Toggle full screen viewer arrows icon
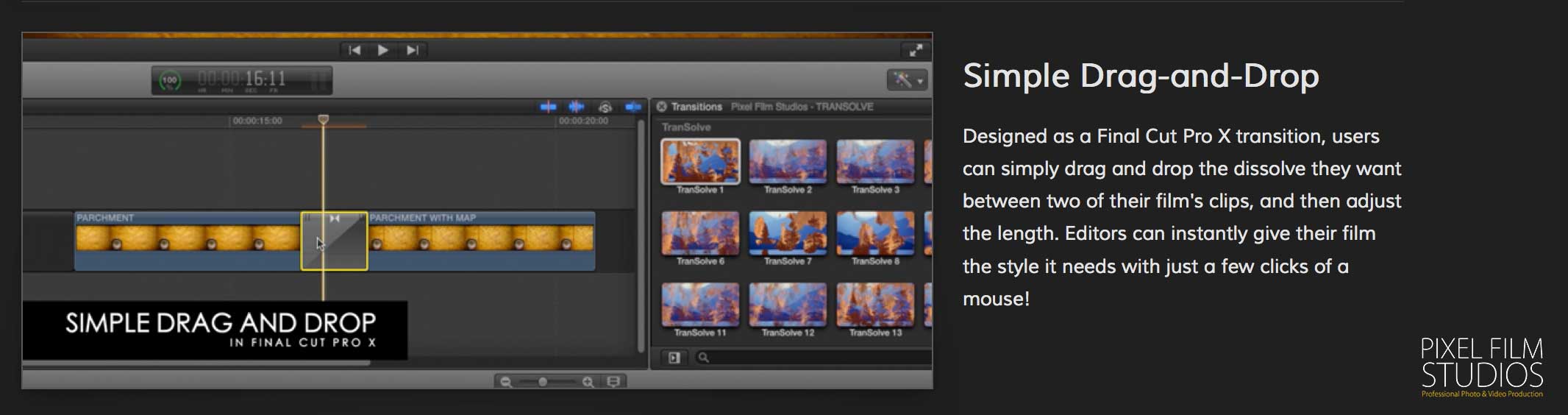Screen dimensions: 1568x415 coord(916,50)
